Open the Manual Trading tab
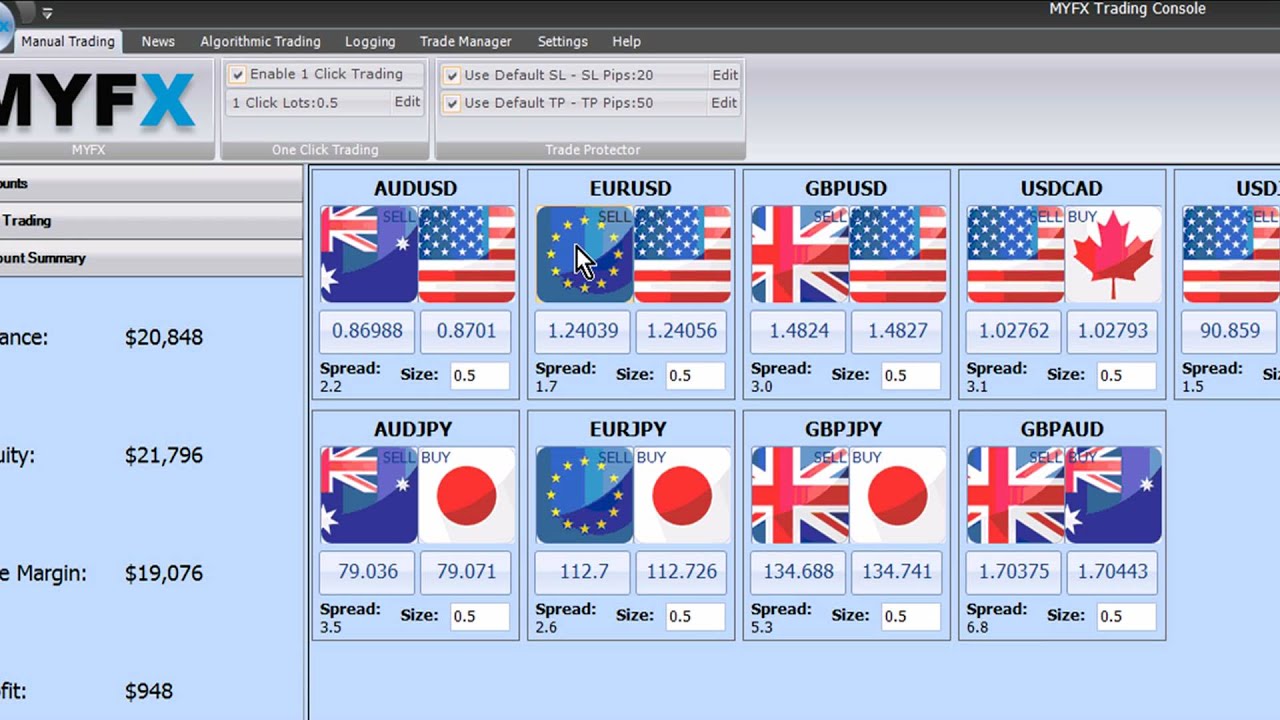This screenshot has height=720, width=1280. [68, 42]
